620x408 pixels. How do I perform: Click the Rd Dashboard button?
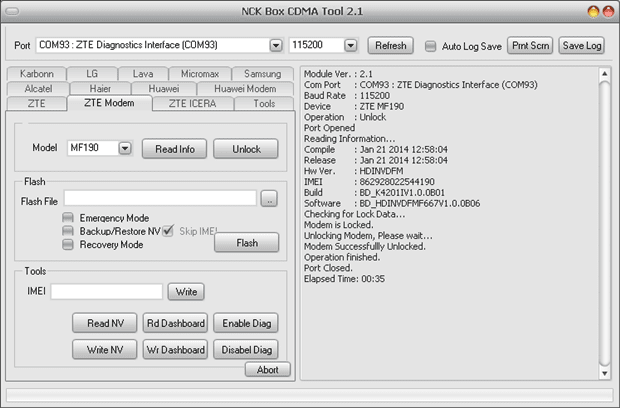click(175, 323)
